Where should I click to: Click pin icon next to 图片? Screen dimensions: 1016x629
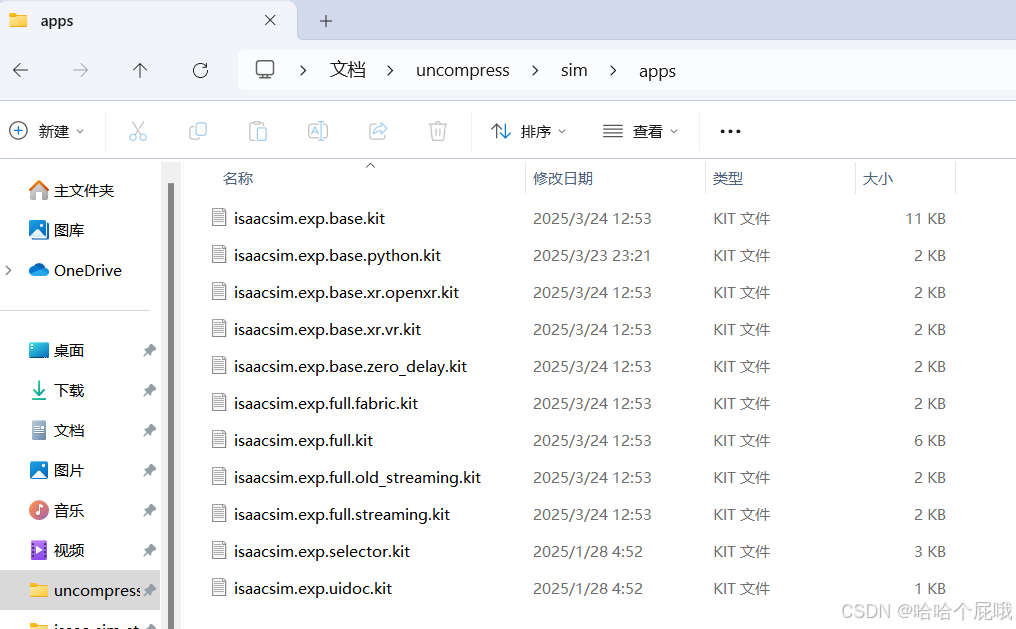pyautogui.click(x=149, y=470)
